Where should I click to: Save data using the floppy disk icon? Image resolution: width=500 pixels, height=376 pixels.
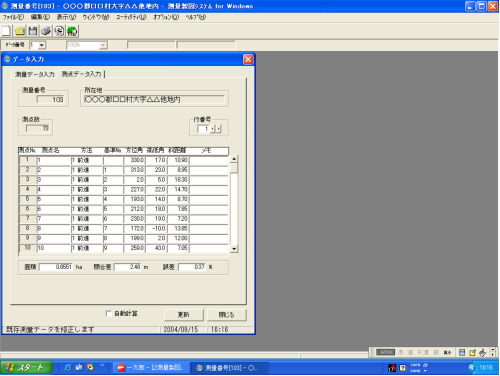point(33,31)
